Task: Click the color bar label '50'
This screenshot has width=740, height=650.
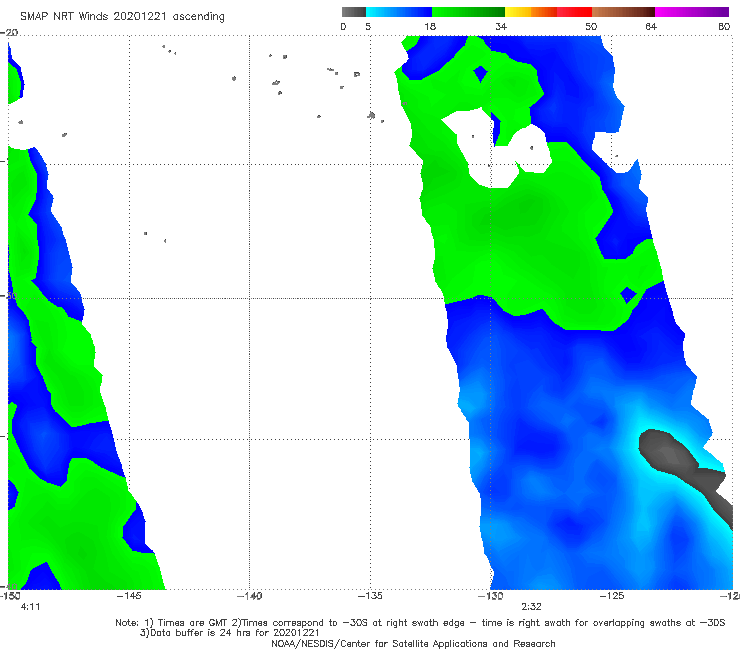Action: pos(591,26)
